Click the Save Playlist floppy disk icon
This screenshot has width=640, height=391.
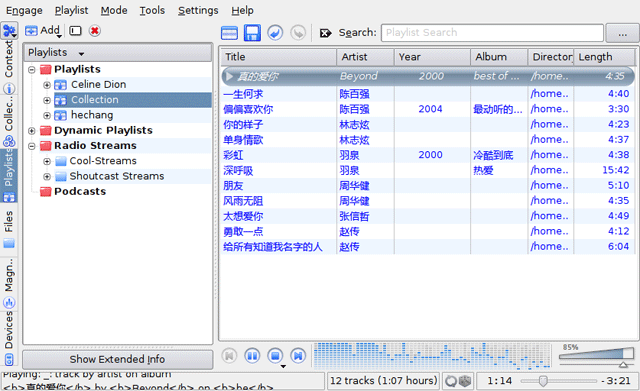(252, 33)
